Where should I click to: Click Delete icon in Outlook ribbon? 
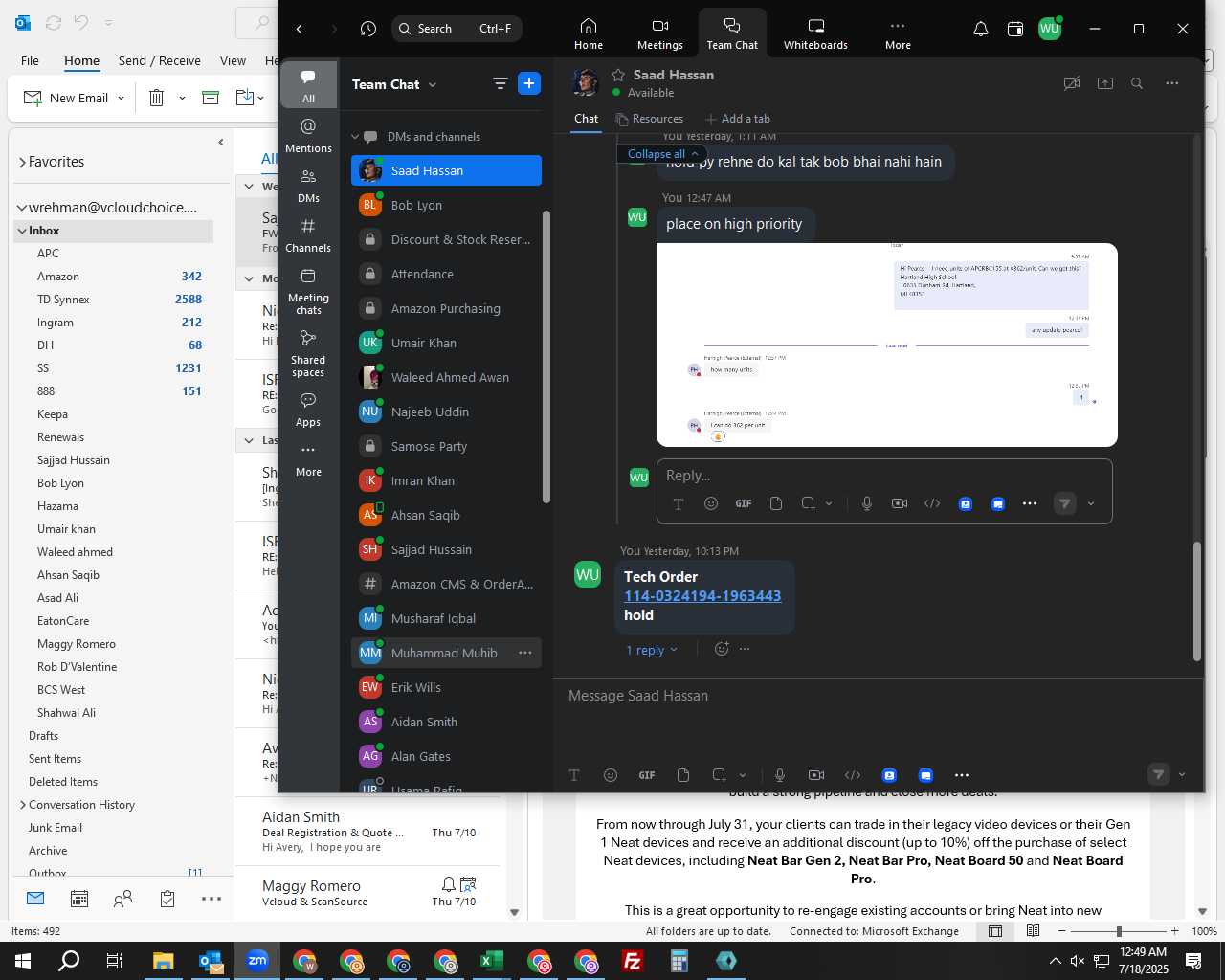pyautogui.click(x=157, y=98)
